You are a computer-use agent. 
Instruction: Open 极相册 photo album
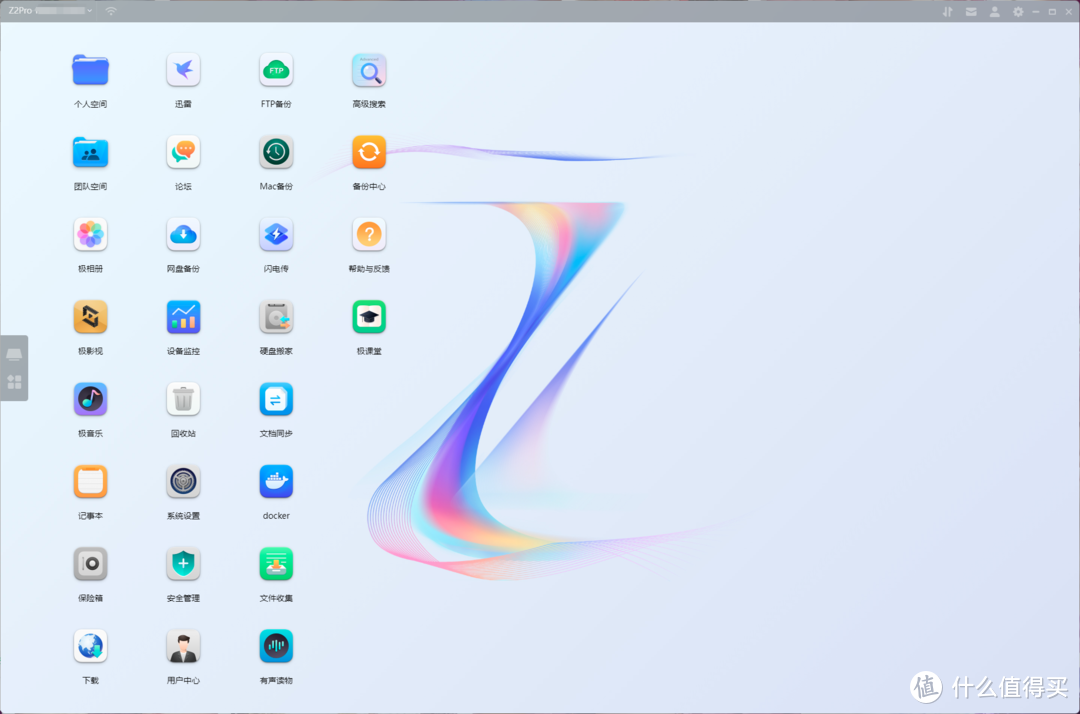click(90, 235)
